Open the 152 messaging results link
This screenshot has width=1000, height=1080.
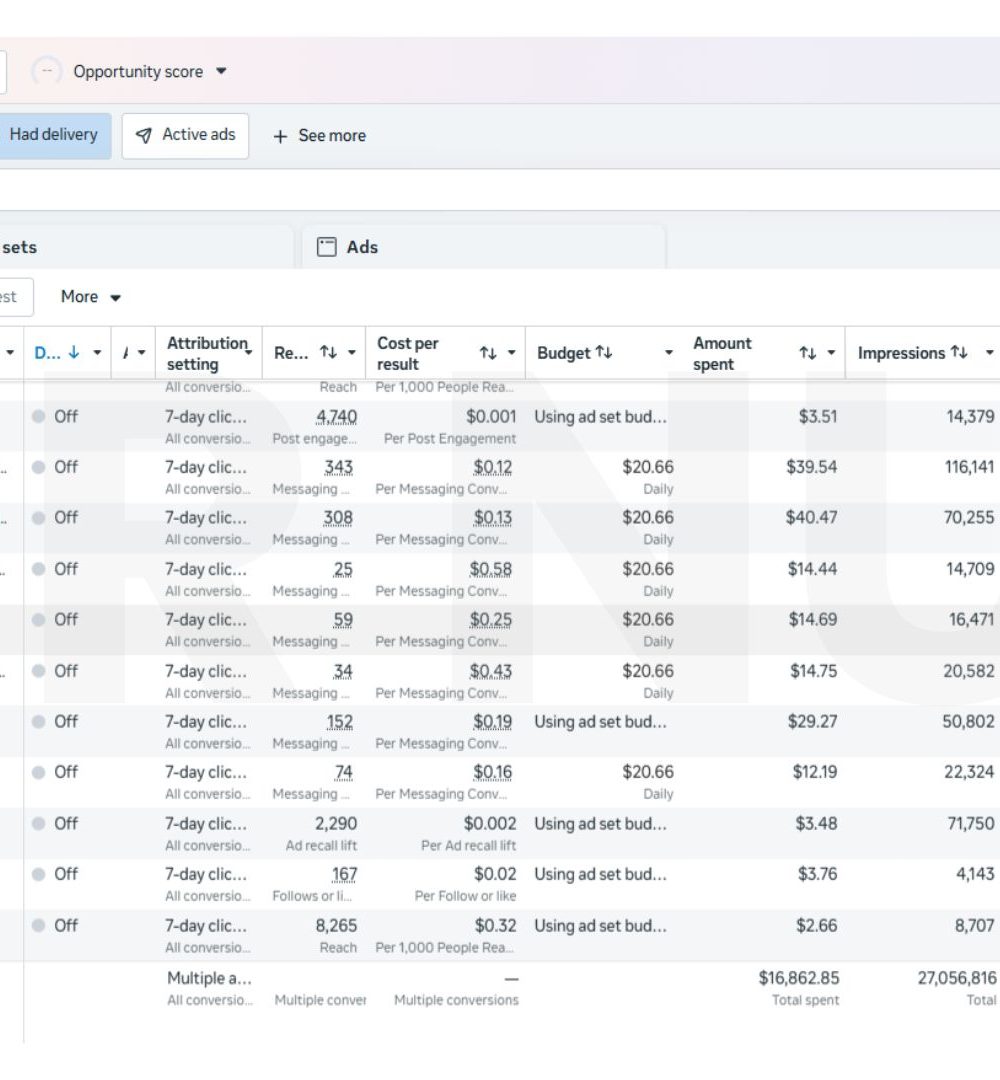click(340, 722)
